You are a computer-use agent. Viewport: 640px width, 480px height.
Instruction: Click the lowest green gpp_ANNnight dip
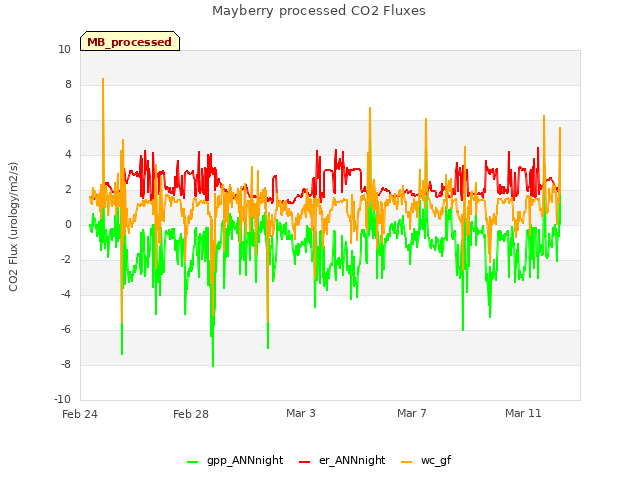click(213, 366)
